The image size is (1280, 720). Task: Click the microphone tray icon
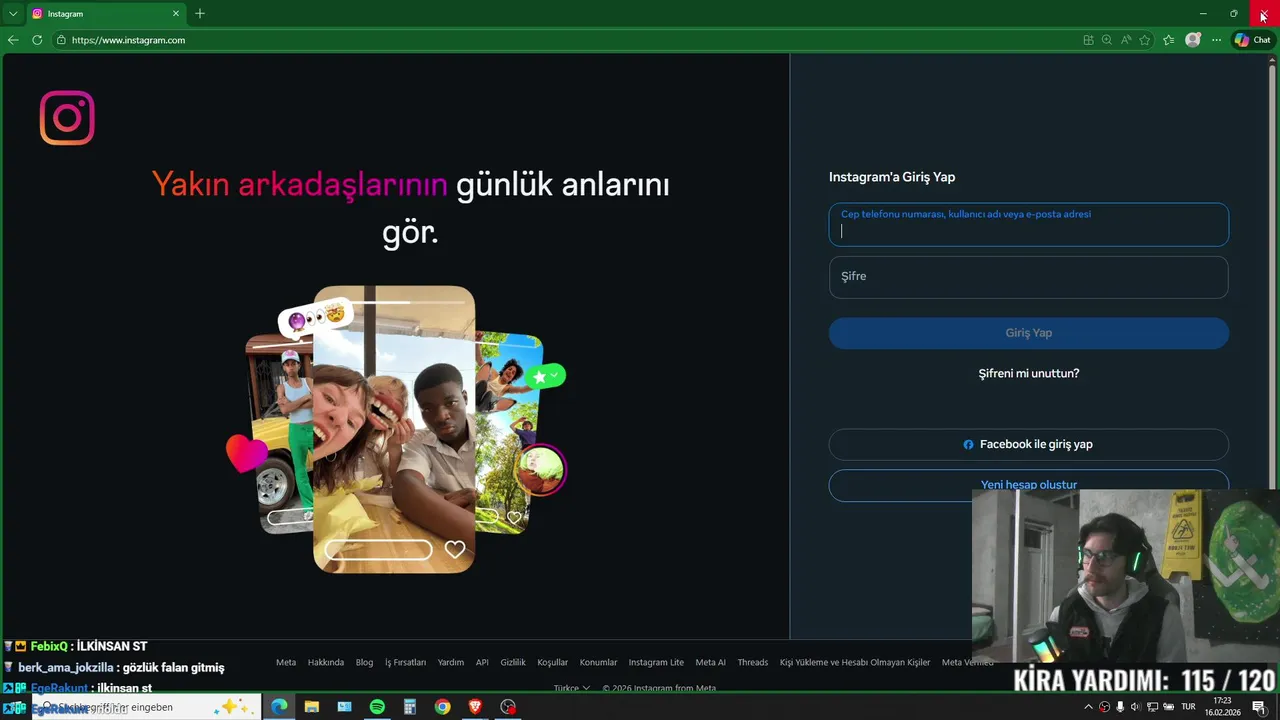(x=1120, y=707)
